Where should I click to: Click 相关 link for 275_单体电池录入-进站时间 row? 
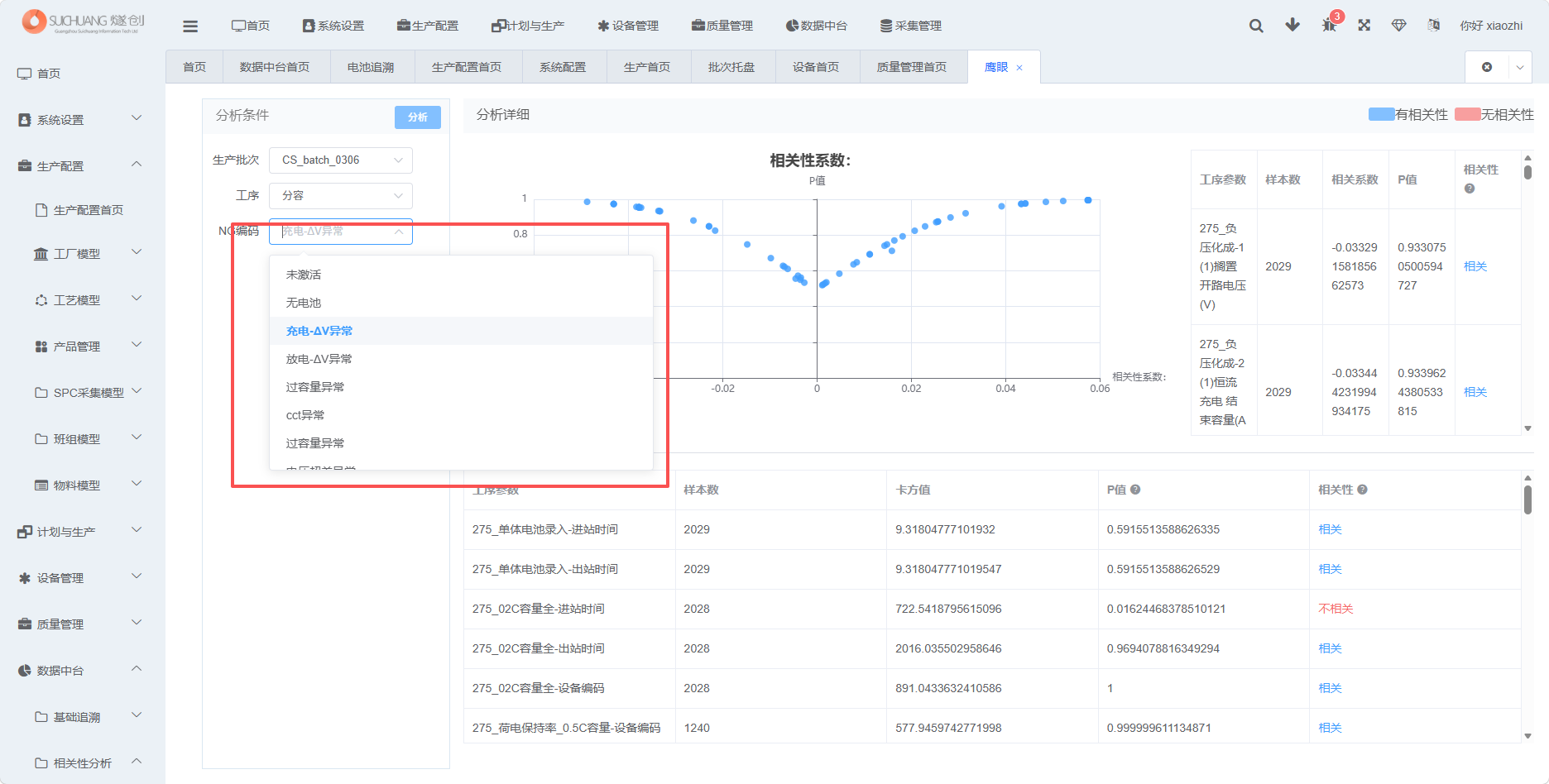tap(1330, 529)
